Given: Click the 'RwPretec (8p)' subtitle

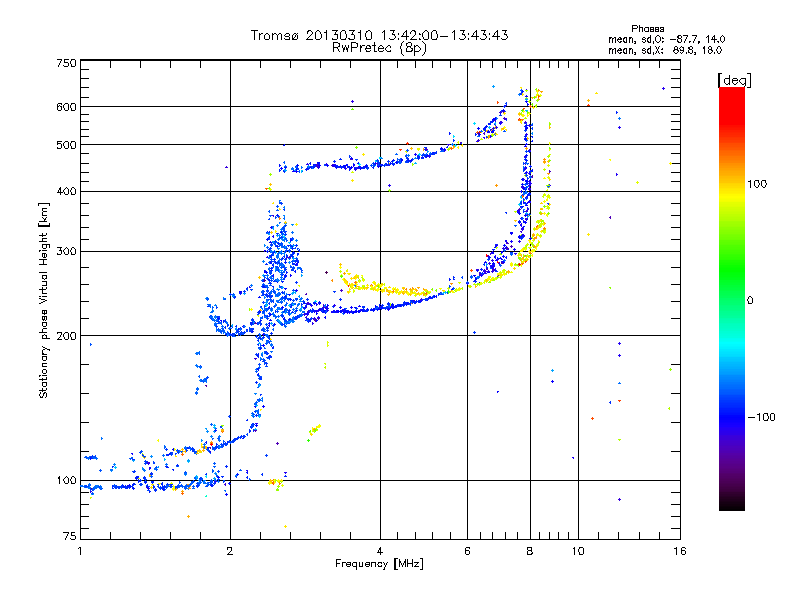Looking at the screenshot, I should tap(379, 48).
